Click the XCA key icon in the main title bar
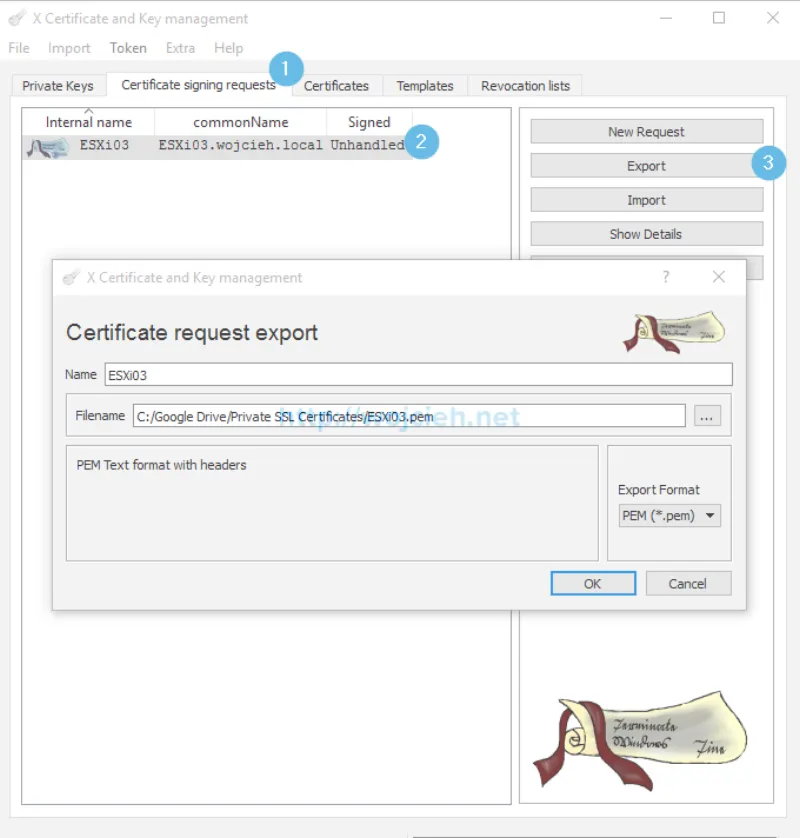The width and height of the screenshot is (800, 838). [16, 17]
